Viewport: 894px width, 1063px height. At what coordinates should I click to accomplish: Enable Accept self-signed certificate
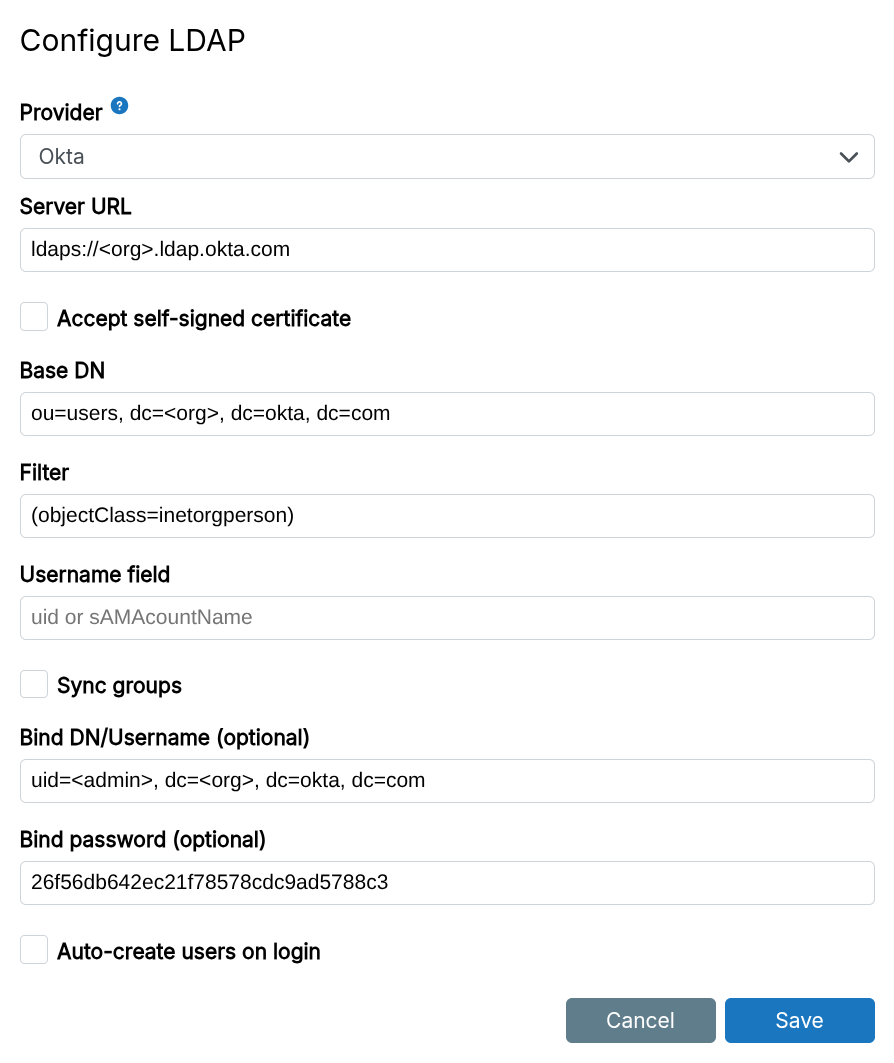click(x=34, y=316)
